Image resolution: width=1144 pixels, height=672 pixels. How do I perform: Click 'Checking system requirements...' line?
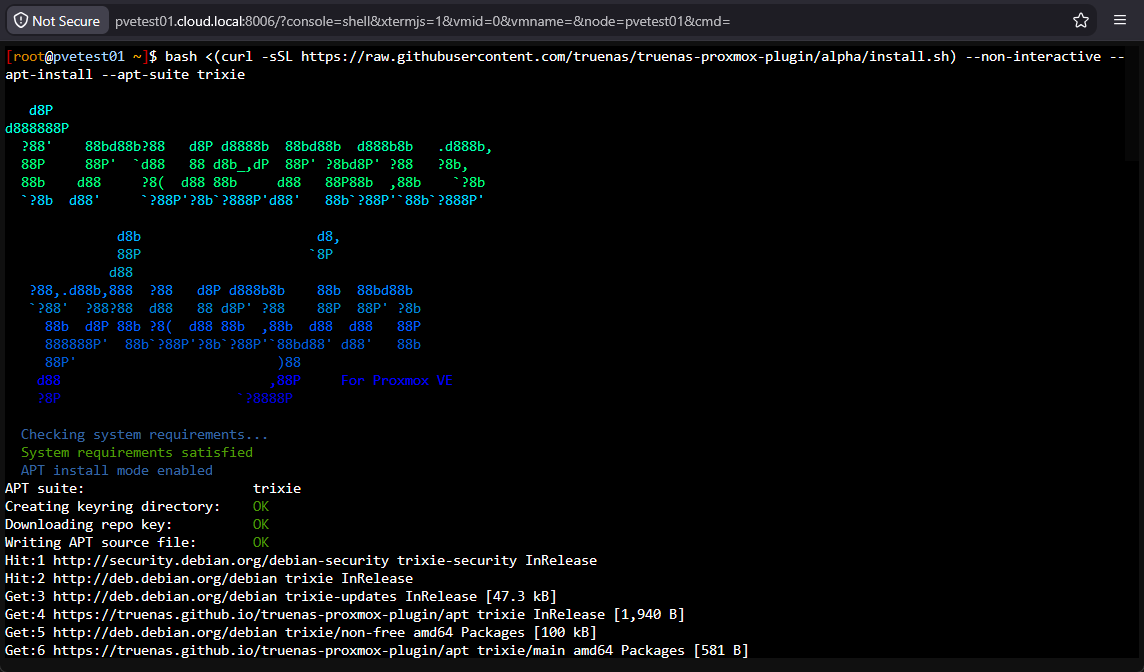(x=144, y=434)
